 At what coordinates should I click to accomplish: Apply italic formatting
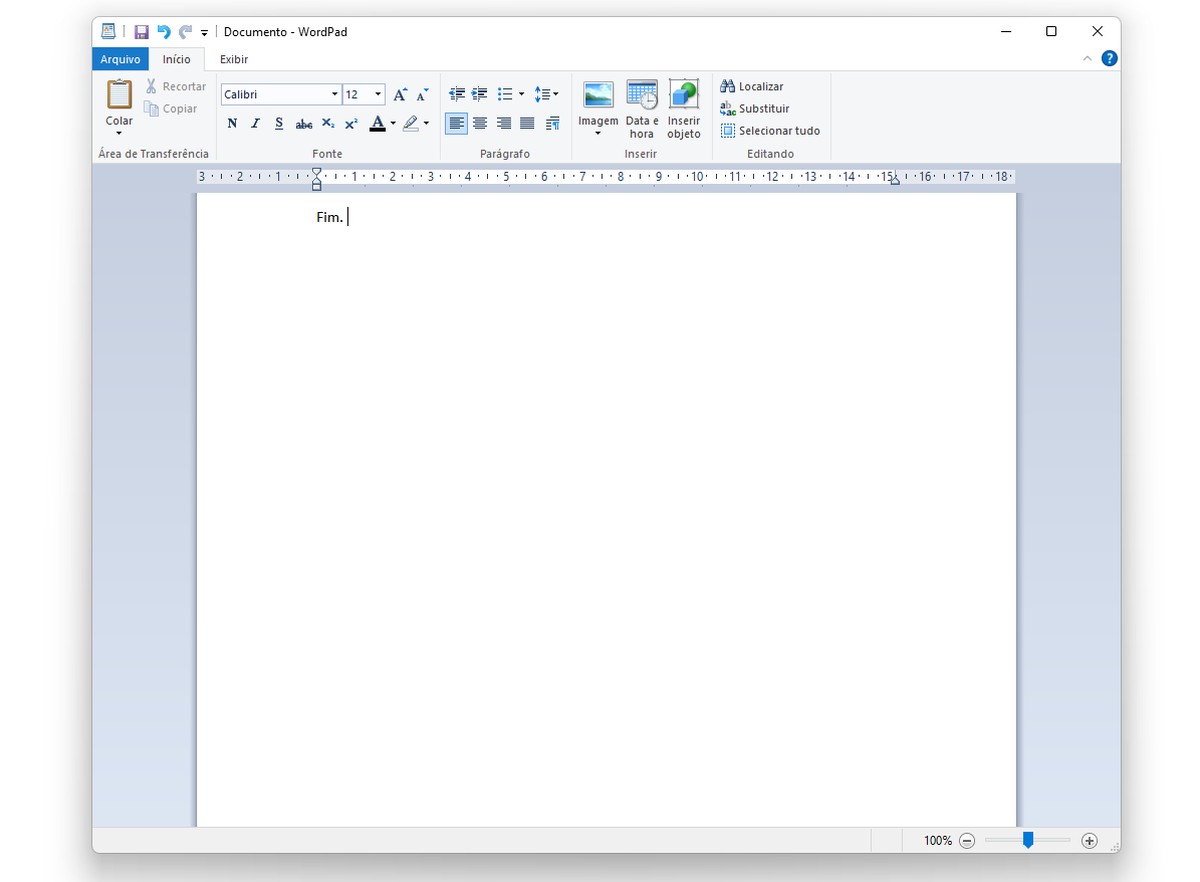tap(255, 123)
